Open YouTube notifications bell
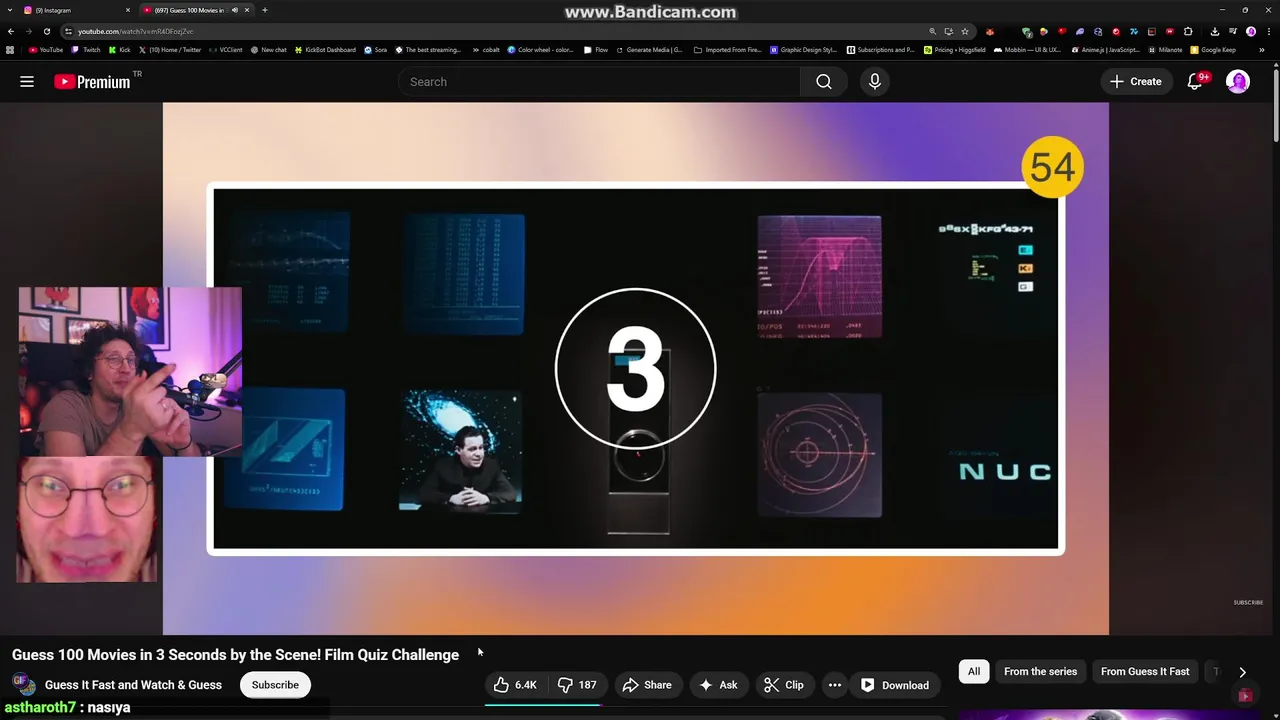The image size is (1280, 720). 1195,82
